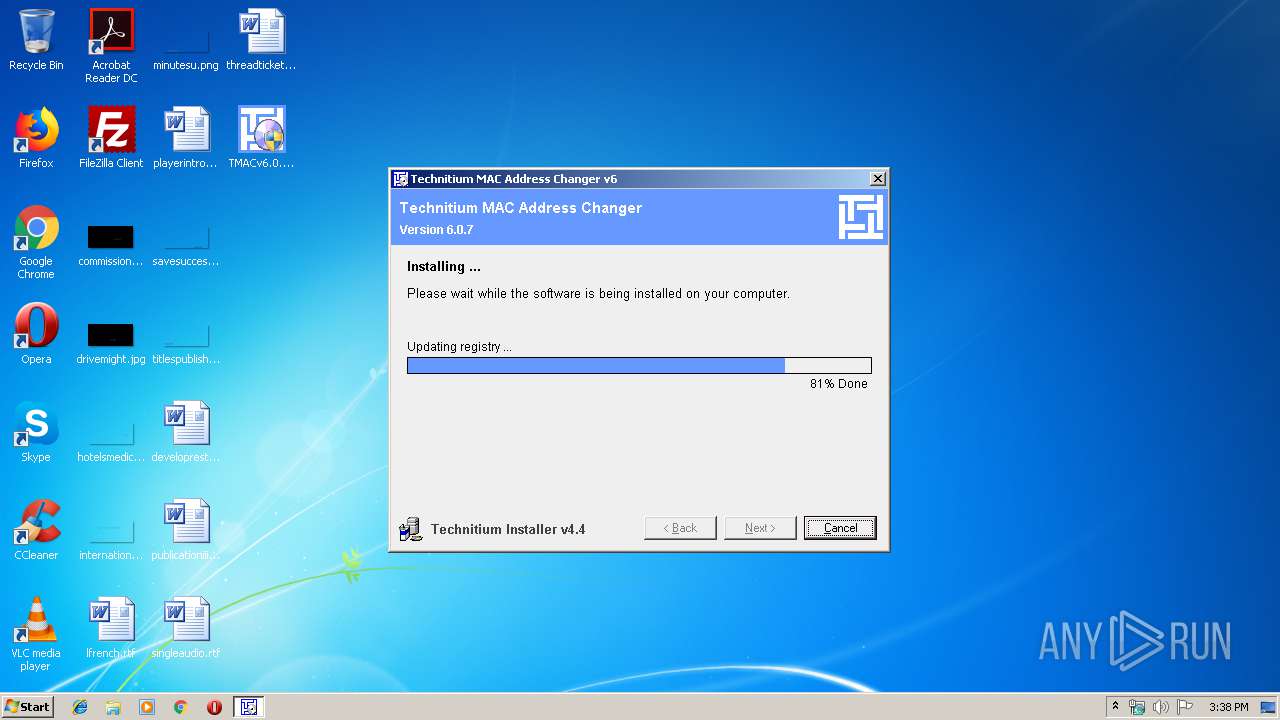Select the drivemight.jpg file icon
Image resolution: width=1280 pixels, height=720 pixels.
point(111,343)
